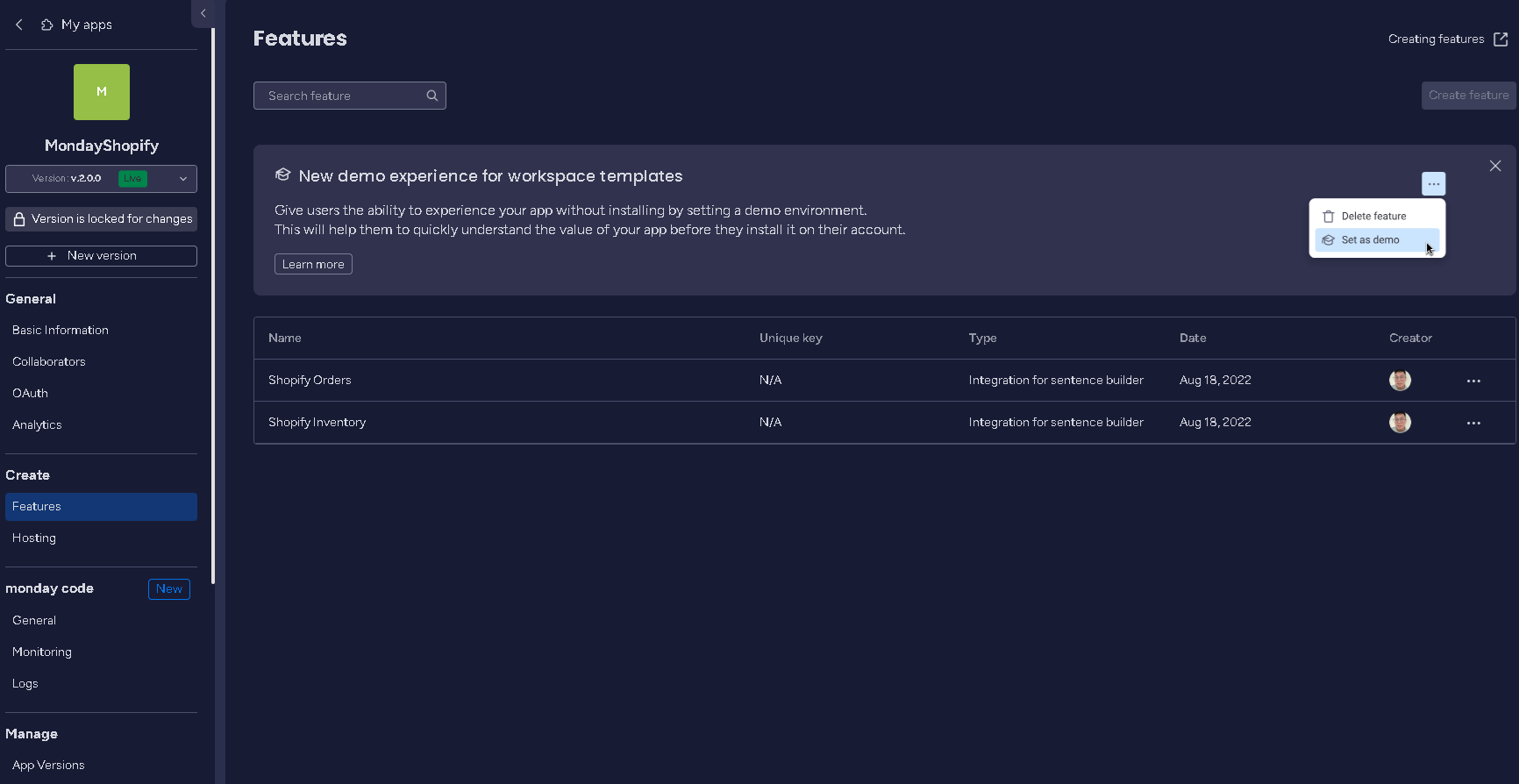
Task: Click the Live status badge
Action: click(x=132, y=179)
